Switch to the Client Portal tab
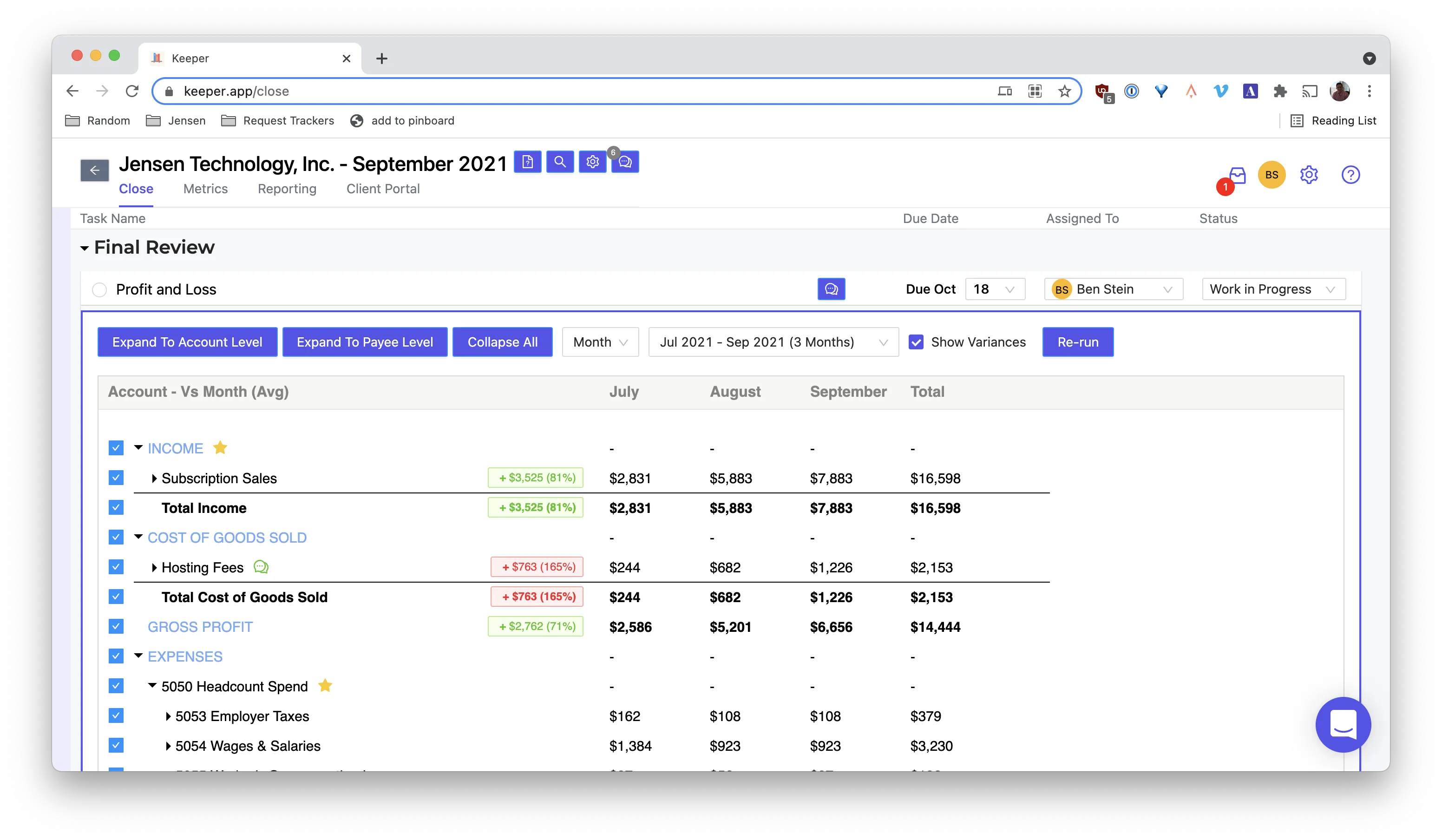Screen dimensions: 1442x840 click(x=383, y=189)
